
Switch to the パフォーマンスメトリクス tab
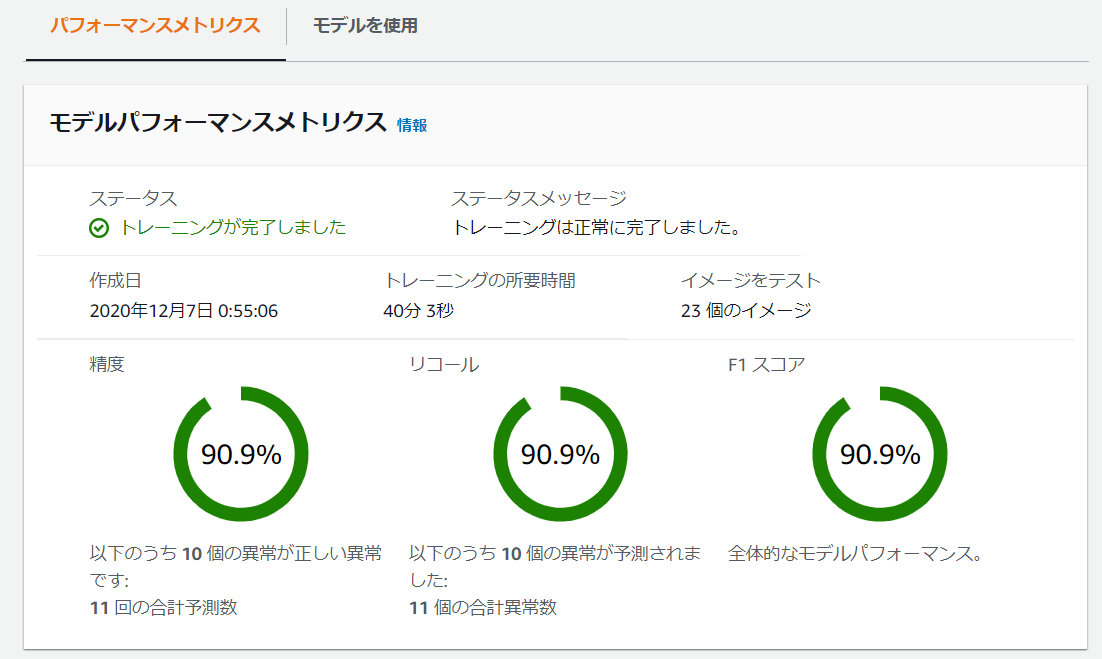coord(155,26)
